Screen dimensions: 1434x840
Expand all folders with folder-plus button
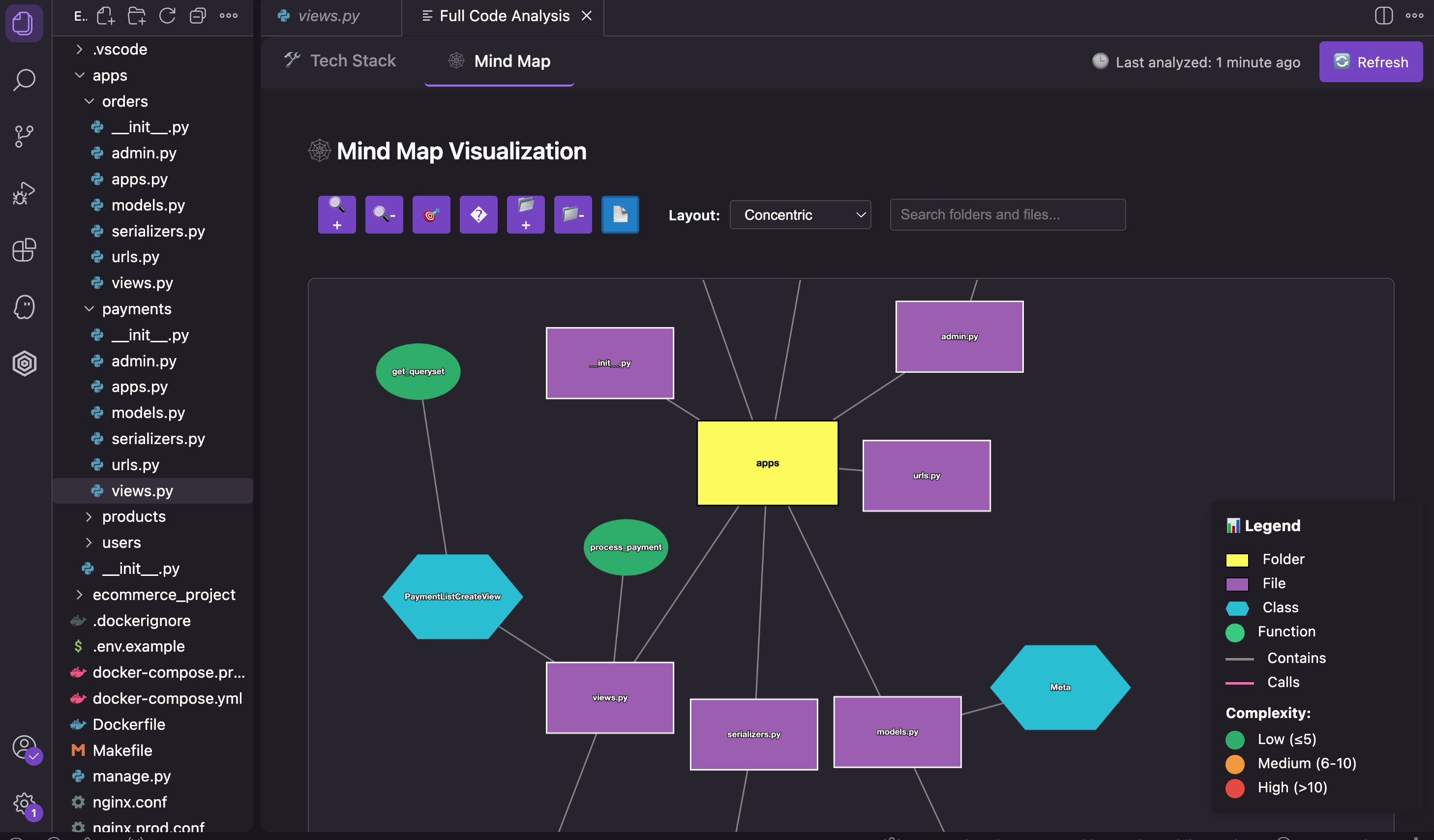pyautogui.click(x=526, y=214)
